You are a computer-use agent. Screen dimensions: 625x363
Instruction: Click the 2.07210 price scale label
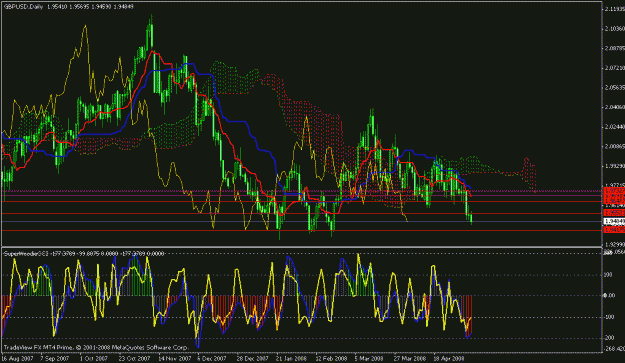[x=615, y=68]
